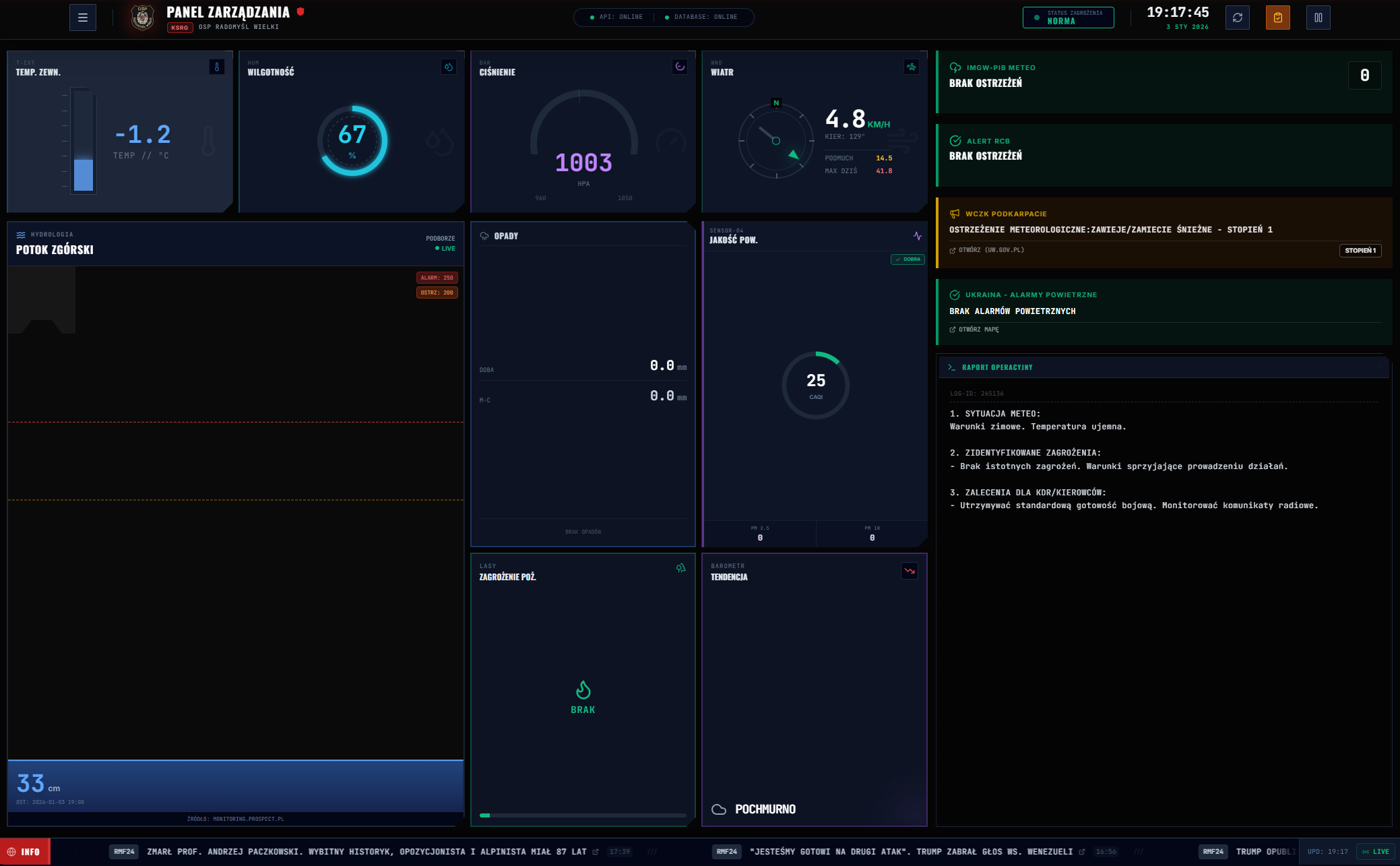This screenshot has height=866, width=1400.
Task: Click the gauge icon on Ciśnienie card
Action: (x=680, y=67)
